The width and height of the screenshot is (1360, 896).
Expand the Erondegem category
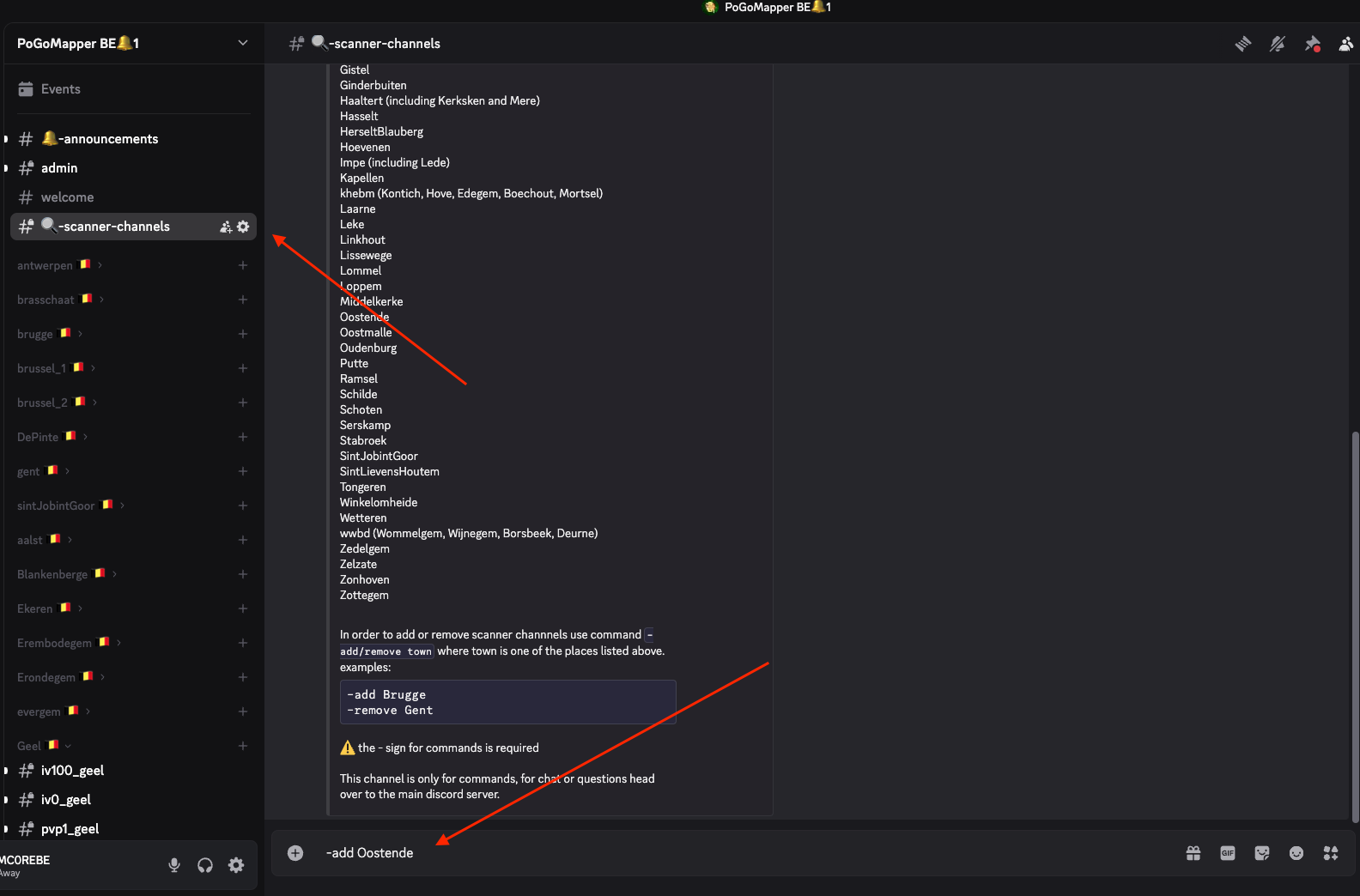pyautogui.click(x=61, y=677)
